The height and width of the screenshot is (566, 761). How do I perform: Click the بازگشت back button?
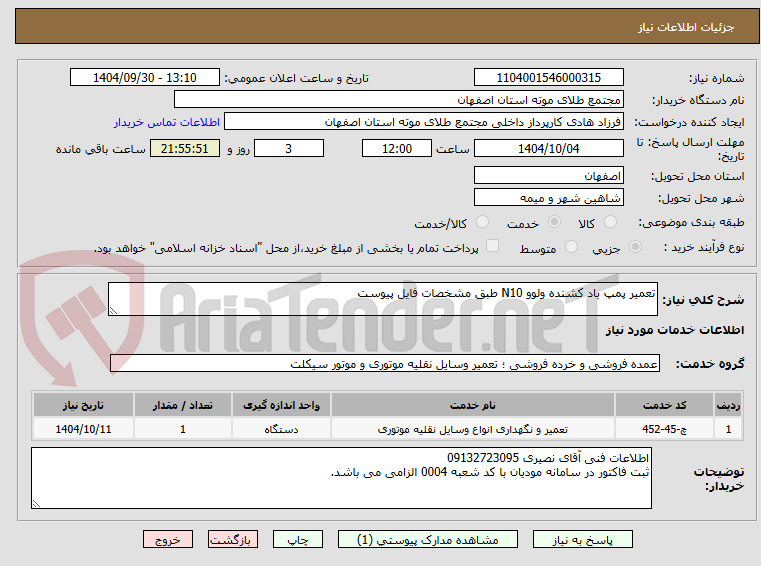coord(232,539)
